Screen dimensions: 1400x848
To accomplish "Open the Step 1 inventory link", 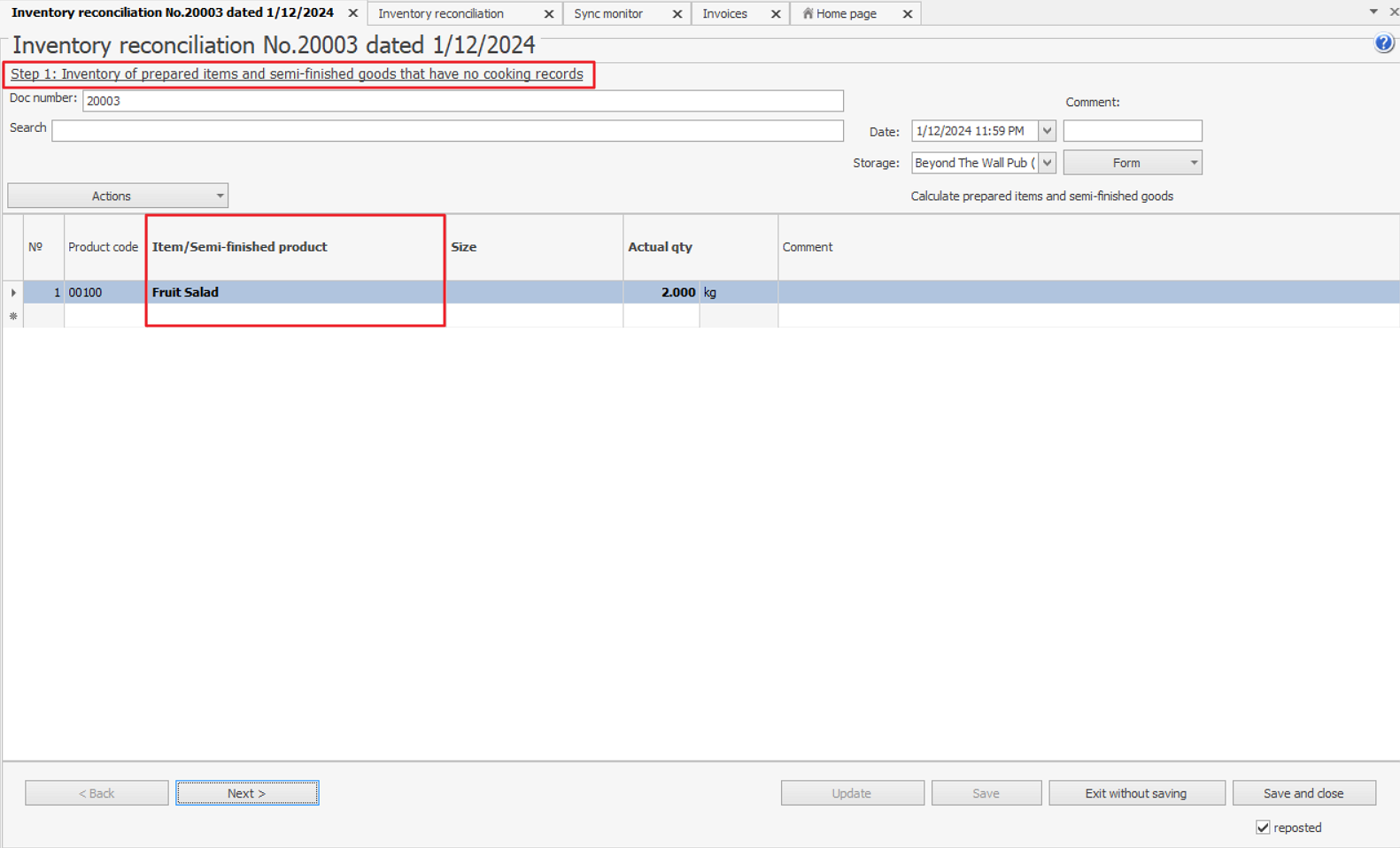I will (x=297, y=74).
